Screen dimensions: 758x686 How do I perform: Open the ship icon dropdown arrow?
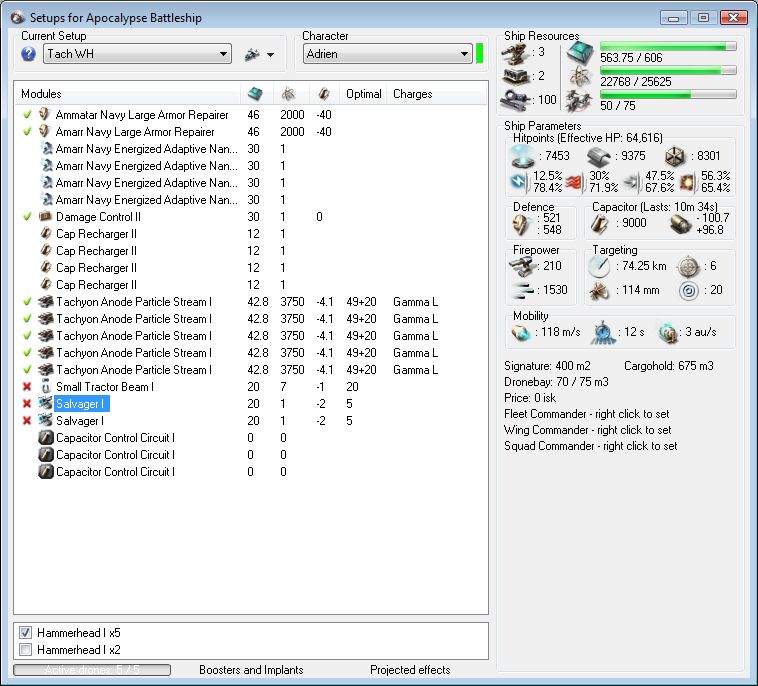click(270, 55)
